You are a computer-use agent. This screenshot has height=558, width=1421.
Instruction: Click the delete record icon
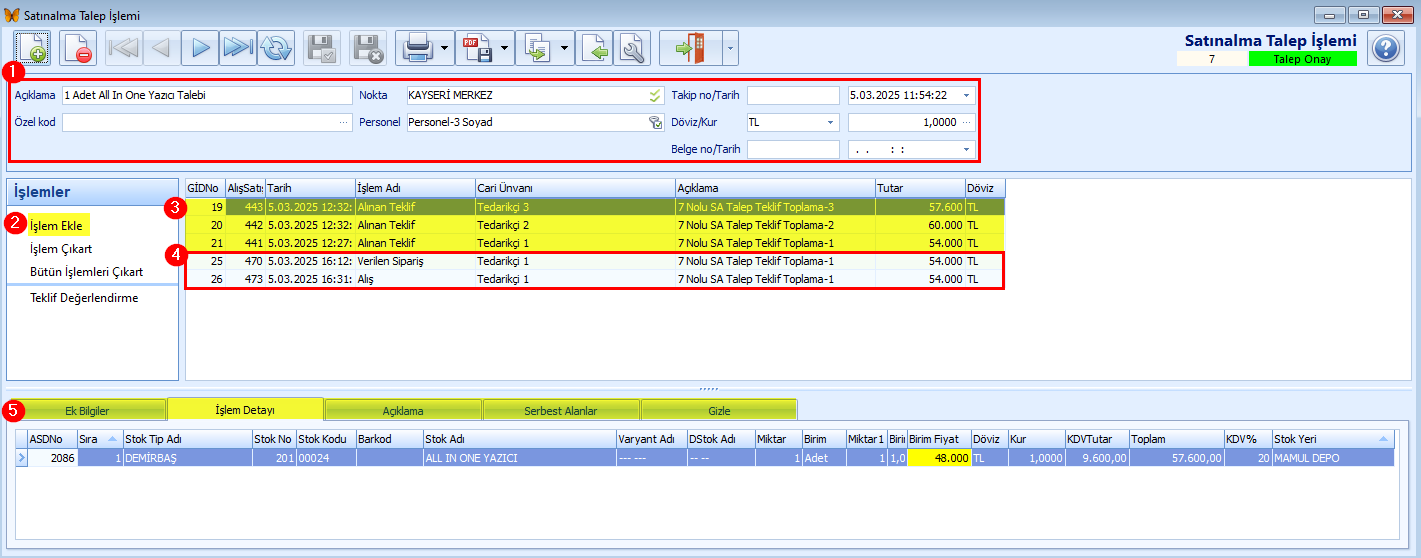tap(78, 48)
